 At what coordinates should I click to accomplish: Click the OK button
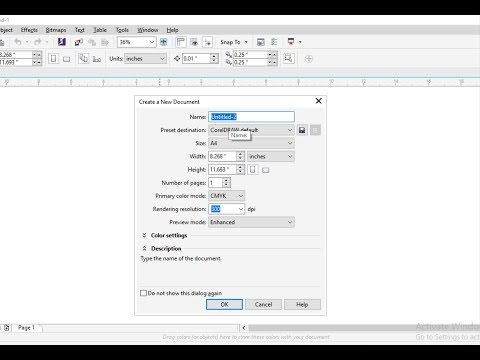[x=224, y=304]
